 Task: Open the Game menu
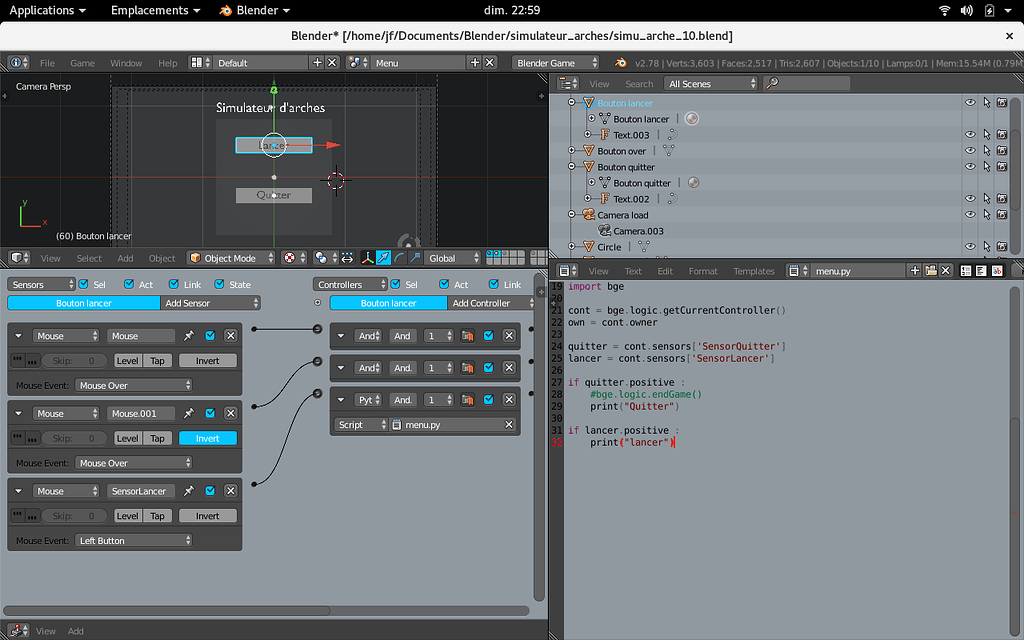[x=82, y=63]
